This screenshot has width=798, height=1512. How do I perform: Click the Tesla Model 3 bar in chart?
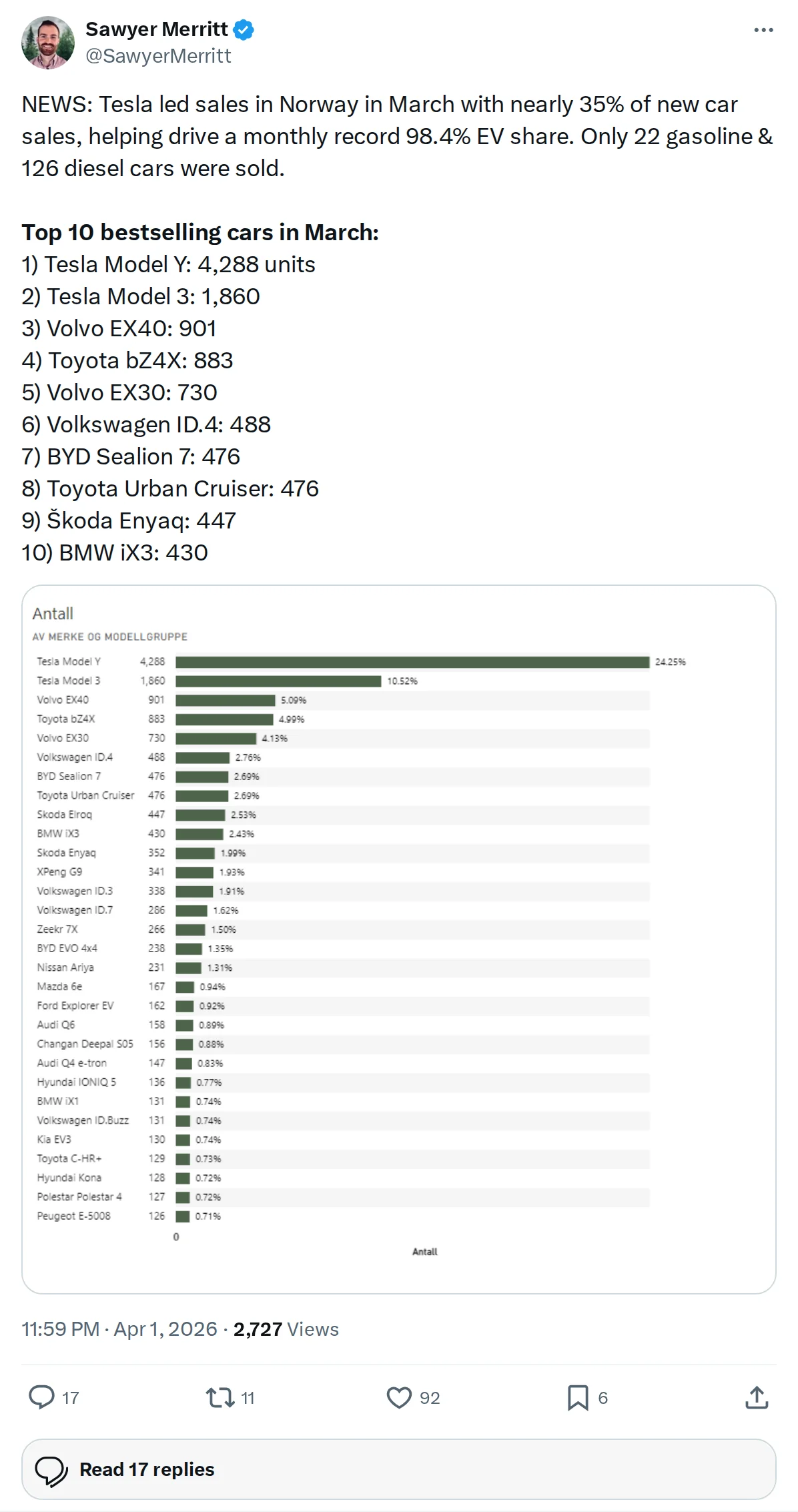(278, 681)
